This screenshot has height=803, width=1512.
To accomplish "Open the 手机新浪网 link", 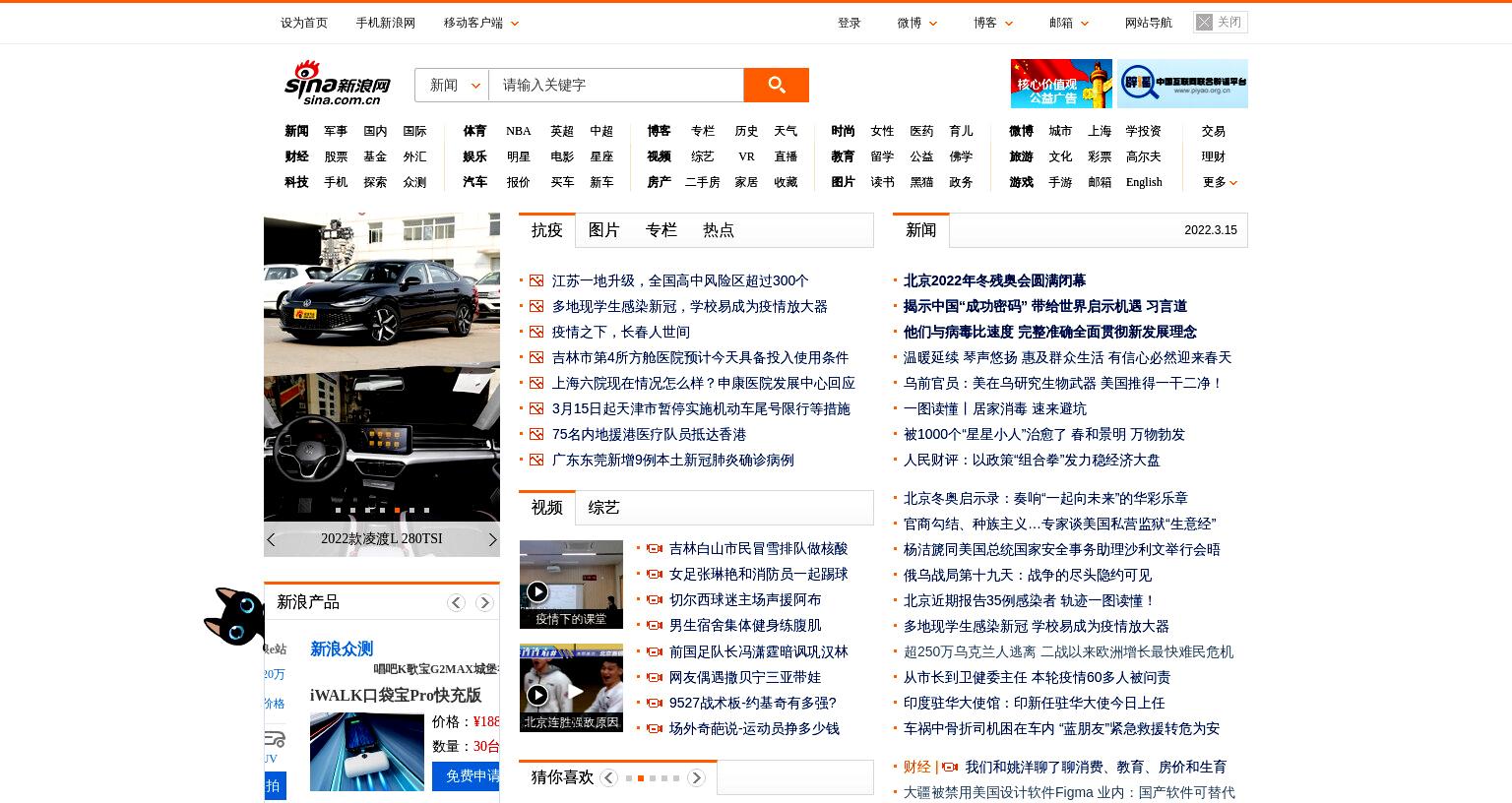I will pos(386,23).
